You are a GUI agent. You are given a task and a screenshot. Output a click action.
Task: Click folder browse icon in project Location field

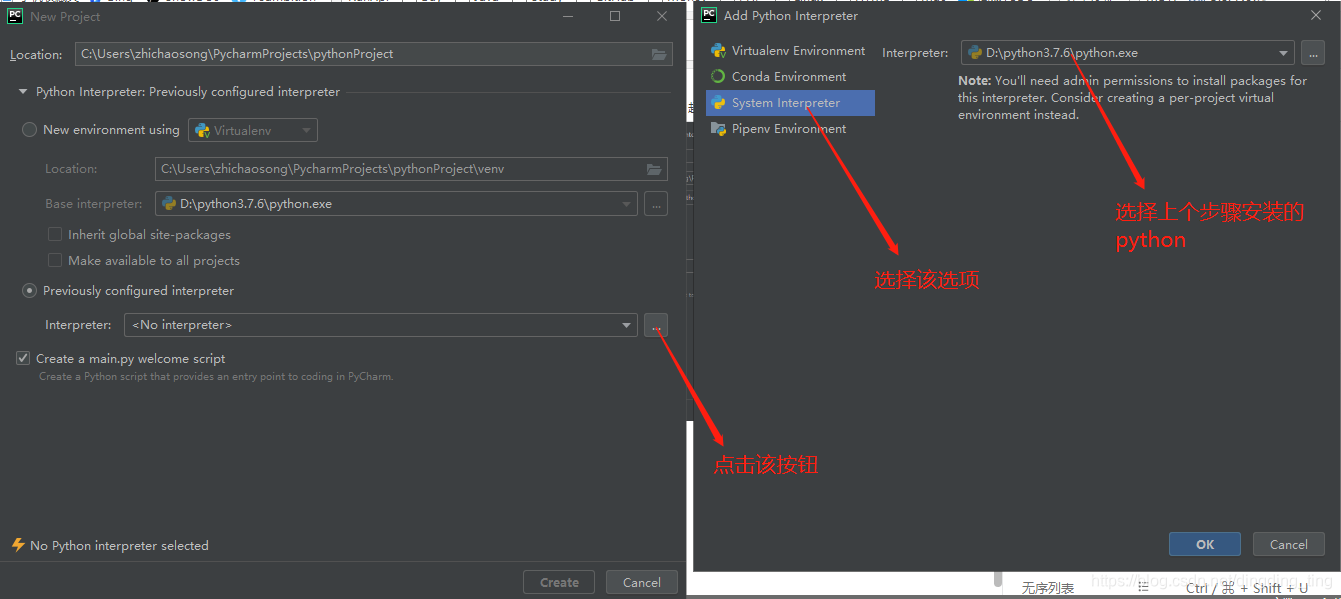point(659,54)
